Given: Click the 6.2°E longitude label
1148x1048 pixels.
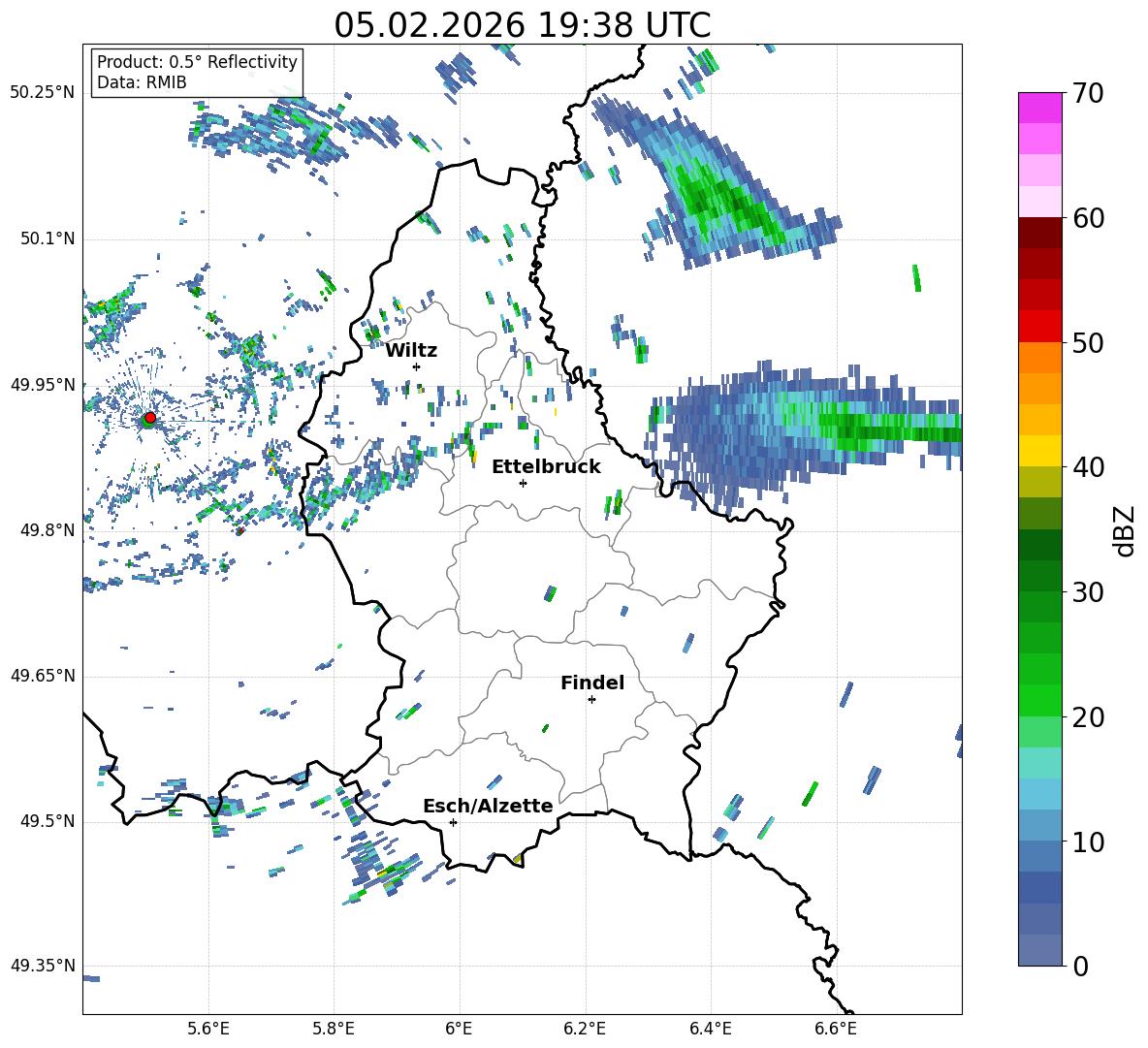Looking at the screenshot, I should coord(585,1029).
